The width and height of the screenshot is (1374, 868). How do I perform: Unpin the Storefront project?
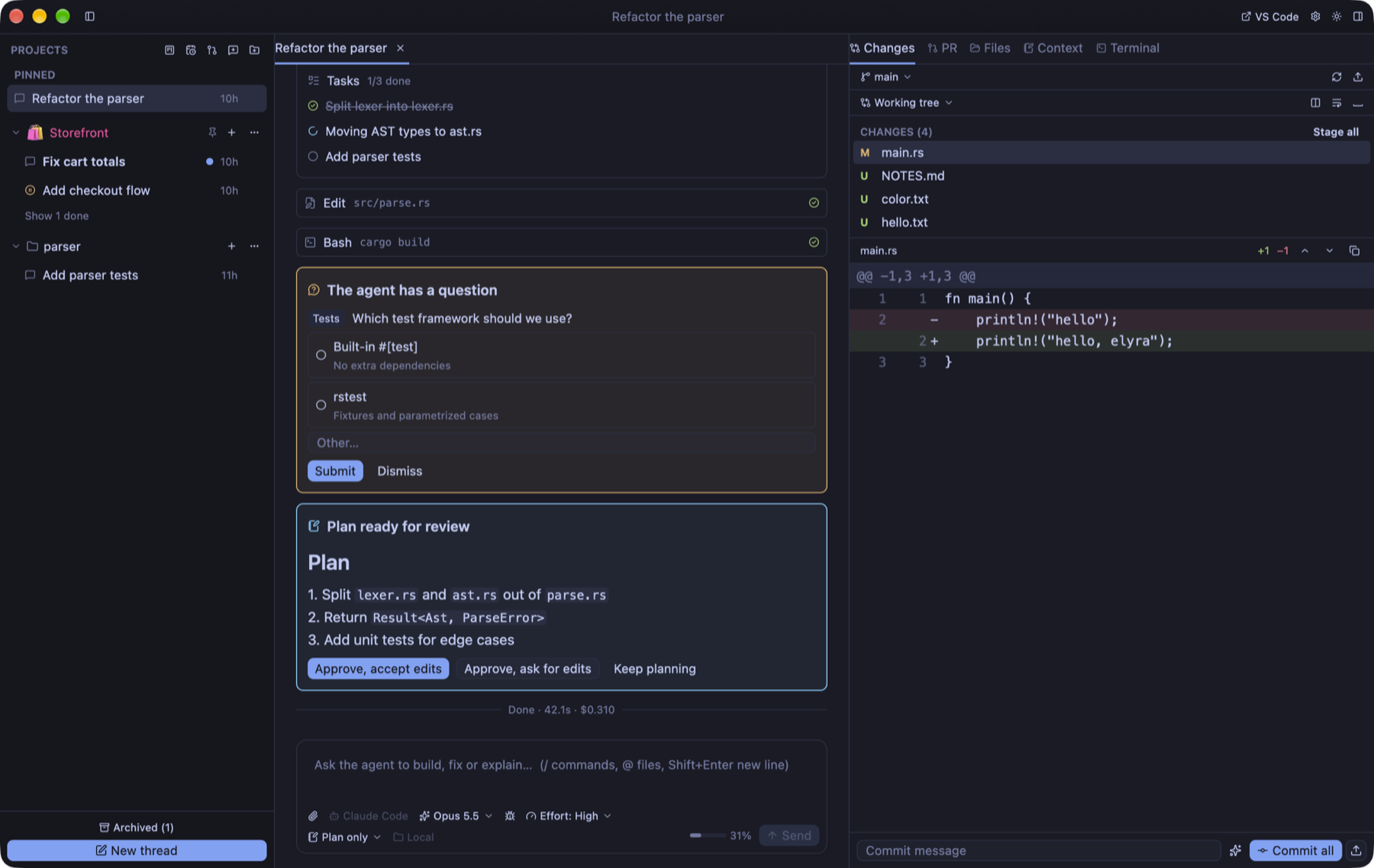pyautogui.click(x=212, y=132)
